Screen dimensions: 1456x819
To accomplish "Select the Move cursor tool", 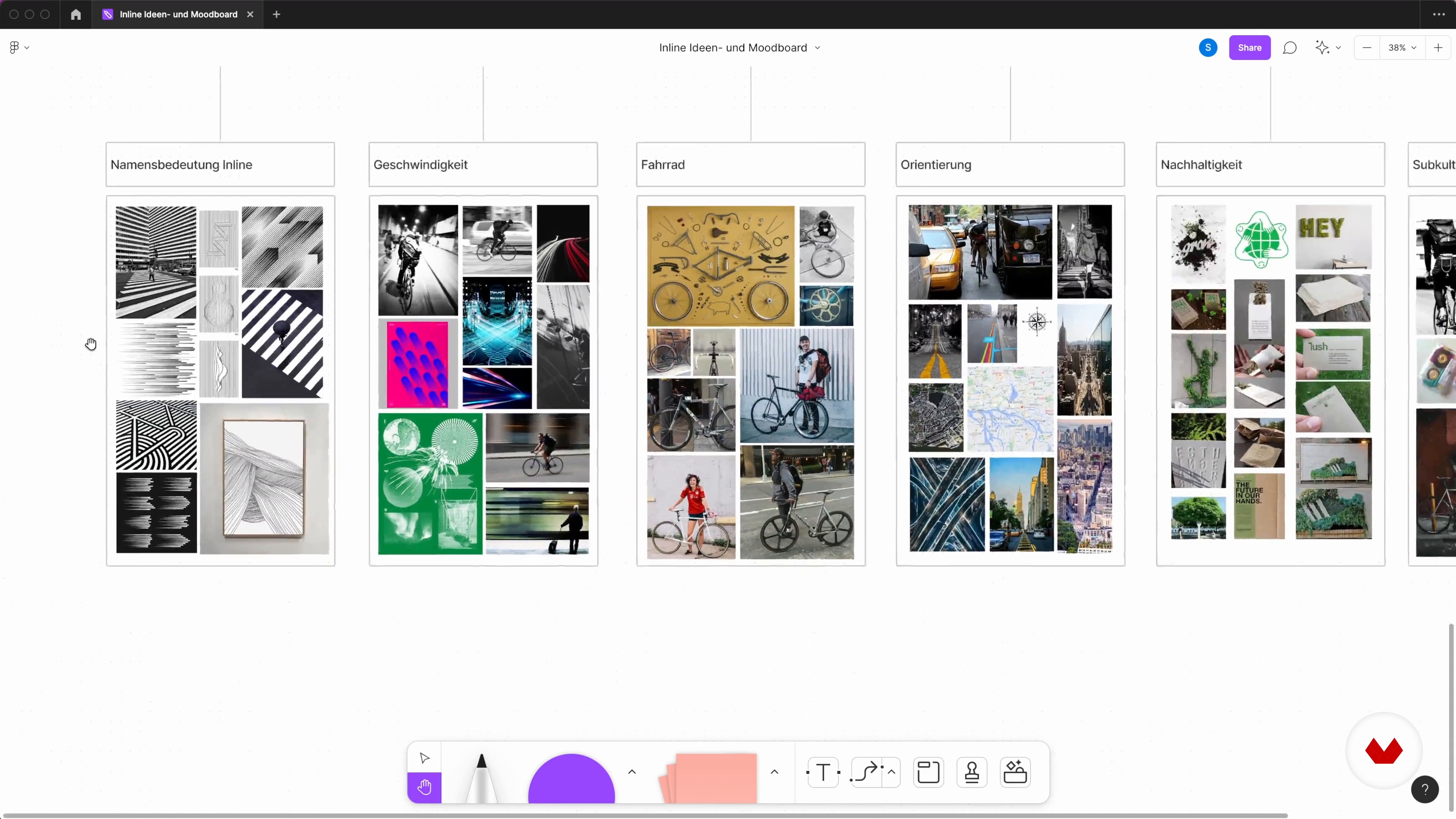I will 425,758.
